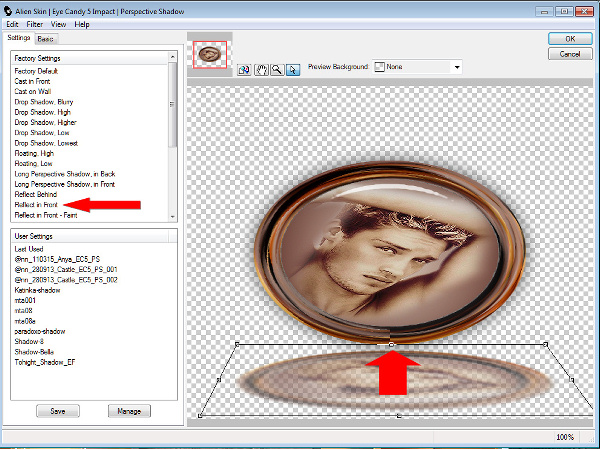This screenshot has width=600, height=449.
Task: Click the Manage settings button
Action: pyautogui.click(x=128, y=411)
